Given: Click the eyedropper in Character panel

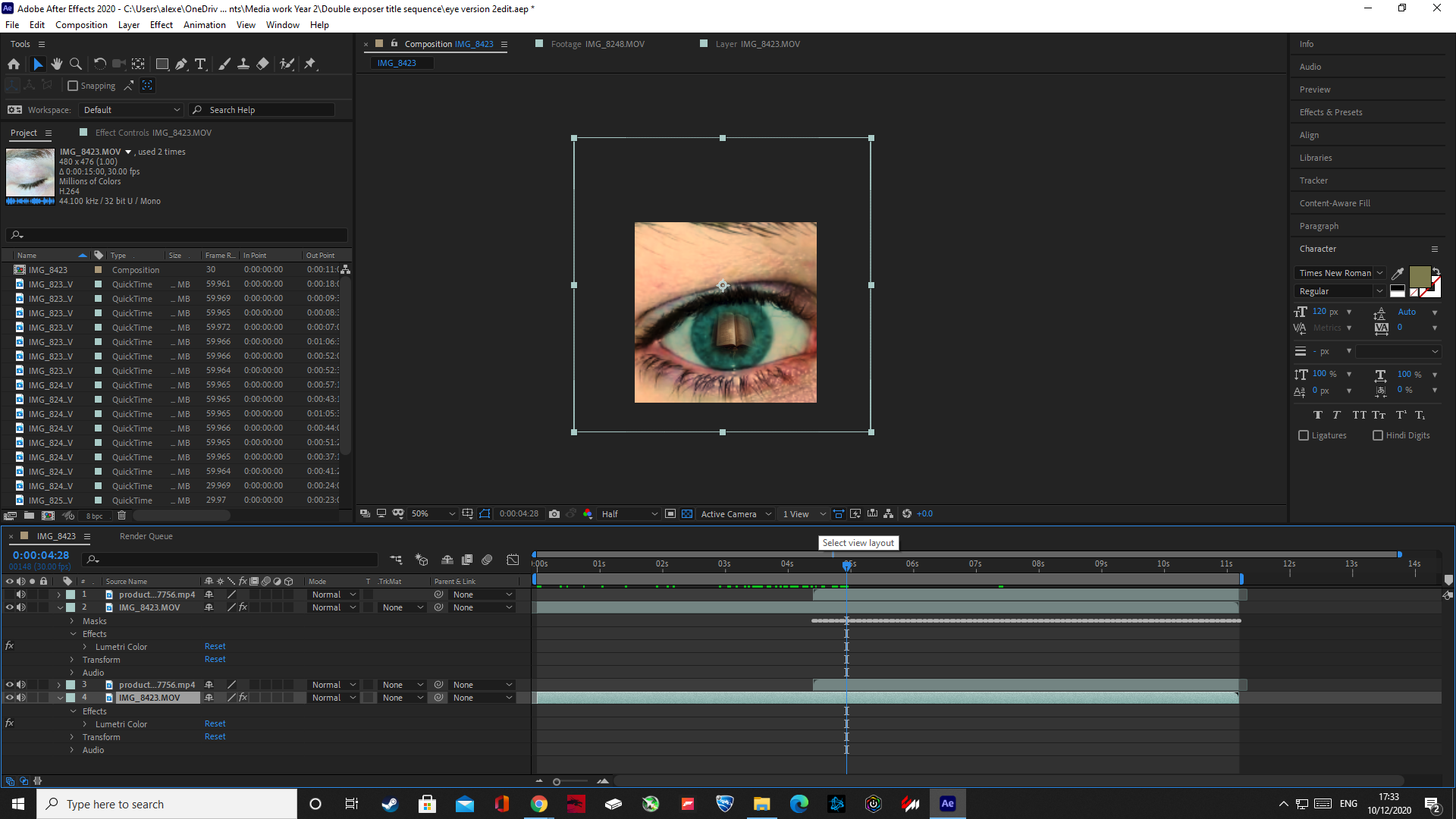Looking at the screenshot, I should 1398,273.
